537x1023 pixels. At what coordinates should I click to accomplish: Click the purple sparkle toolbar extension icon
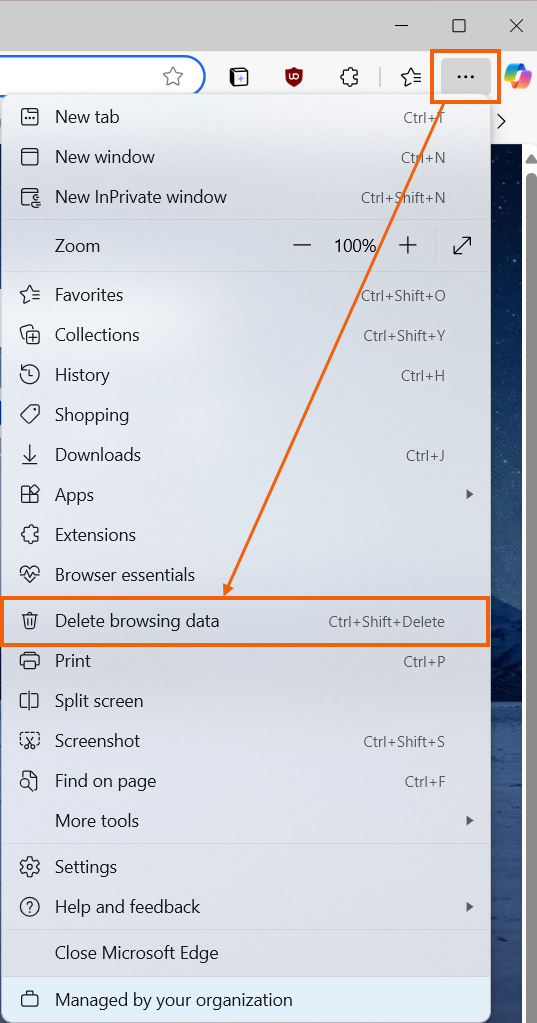pos(239,77)
